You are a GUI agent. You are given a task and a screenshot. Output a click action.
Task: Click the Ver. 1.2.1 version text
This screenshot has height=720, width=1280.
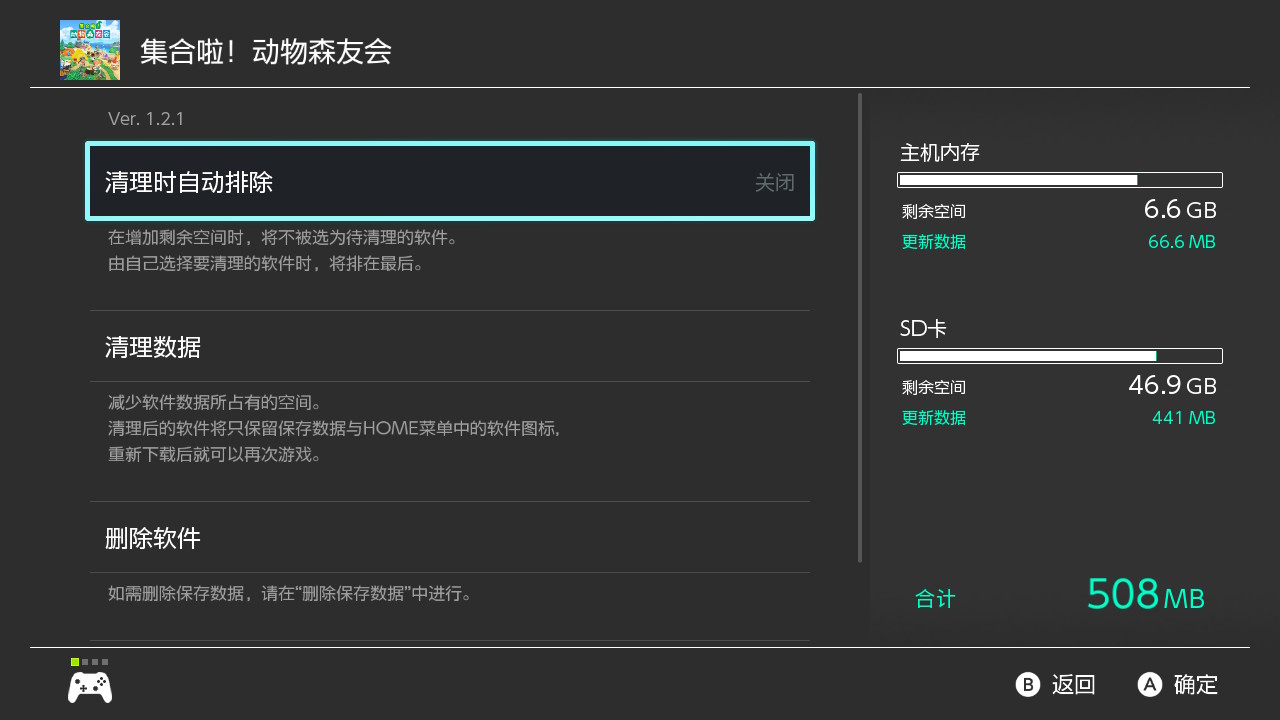[146, 119]
